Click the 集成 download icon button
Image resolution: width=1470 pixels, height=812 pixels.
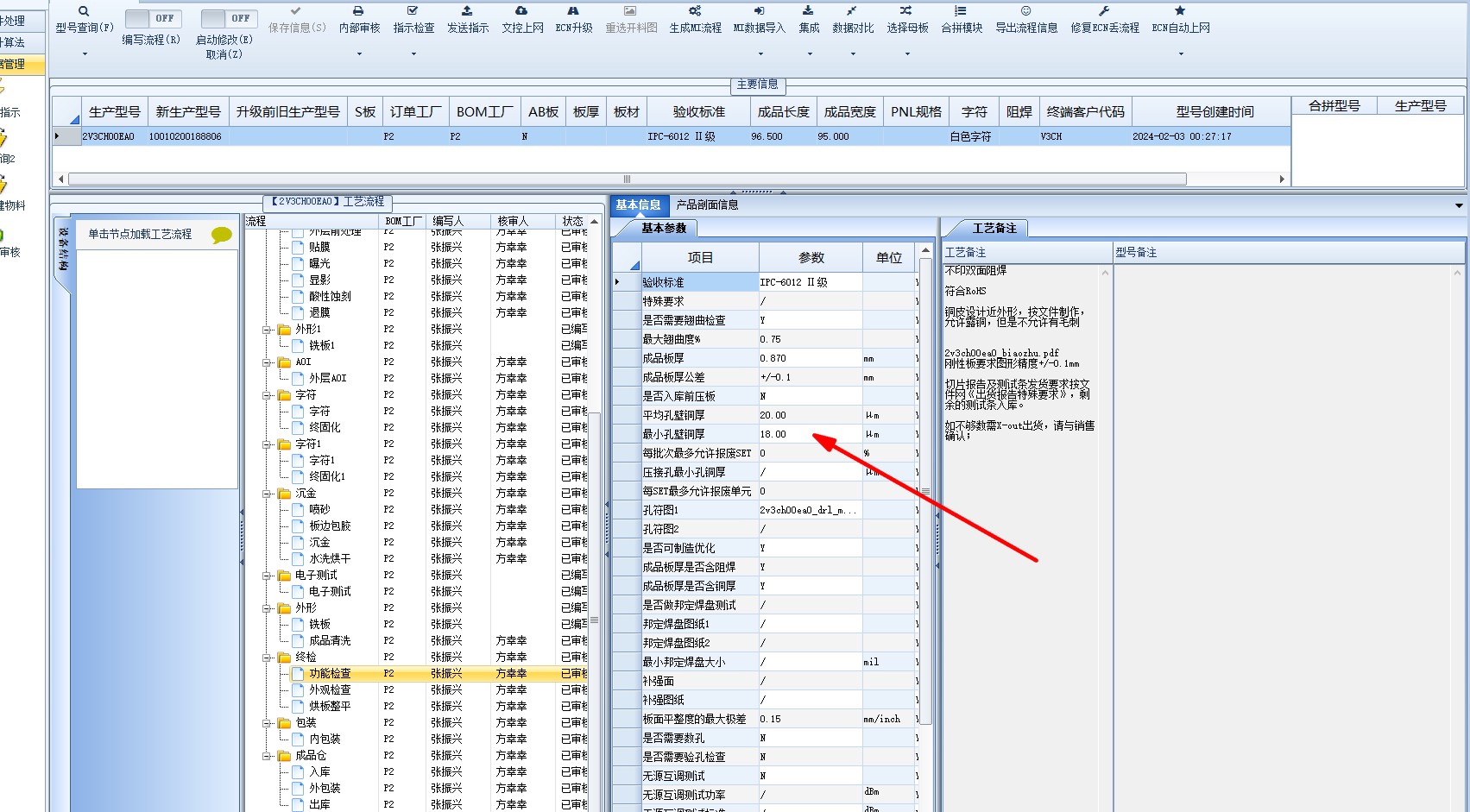point(809,20)
